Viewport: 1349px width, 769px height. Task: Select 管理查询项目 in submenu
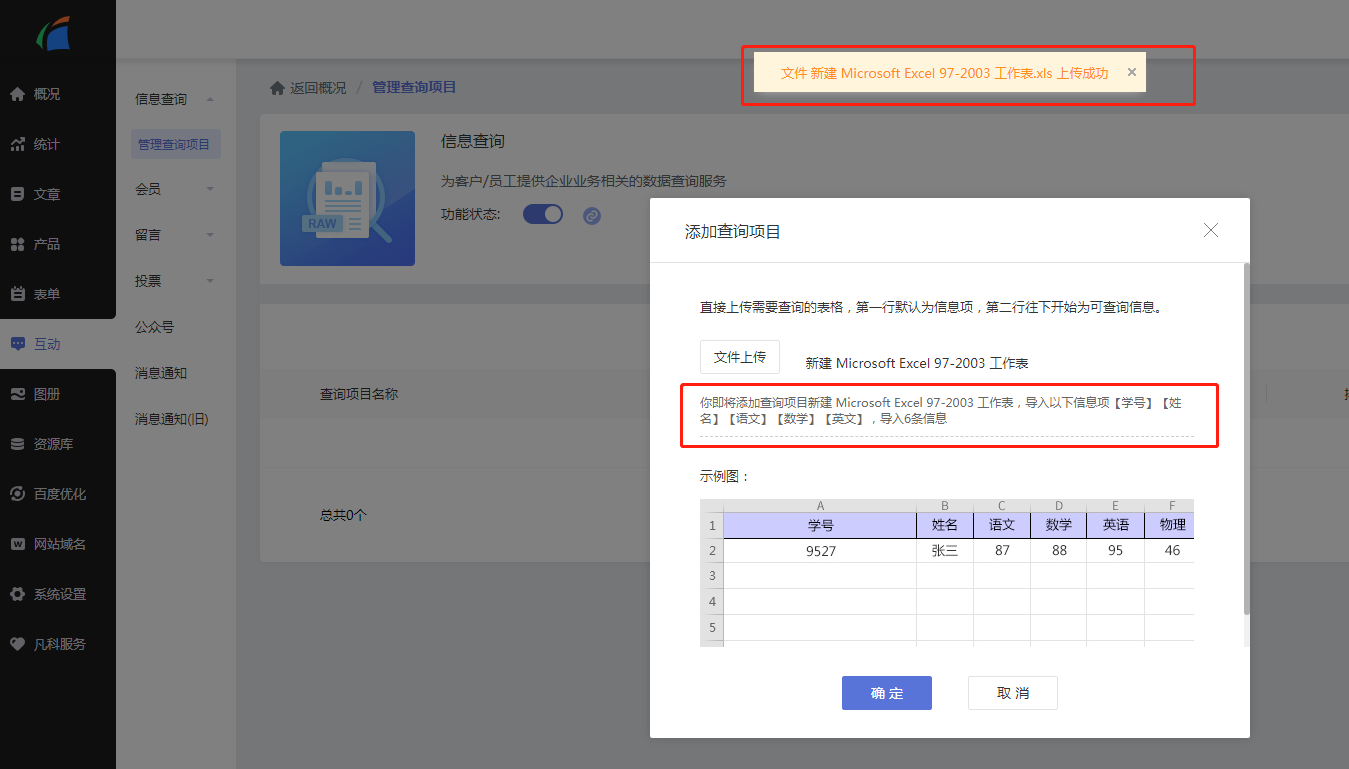click(x=175, y=144)
